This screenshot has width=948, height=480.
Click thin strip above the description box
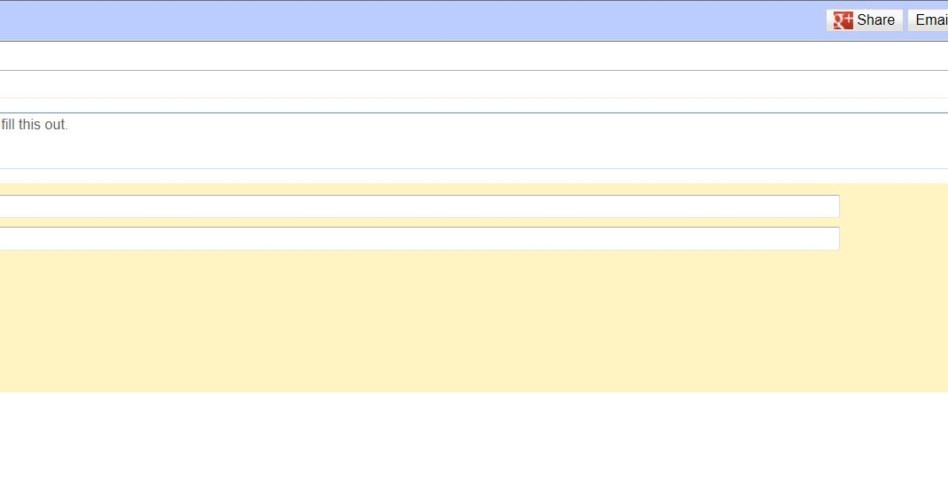[x=474, y=105]
